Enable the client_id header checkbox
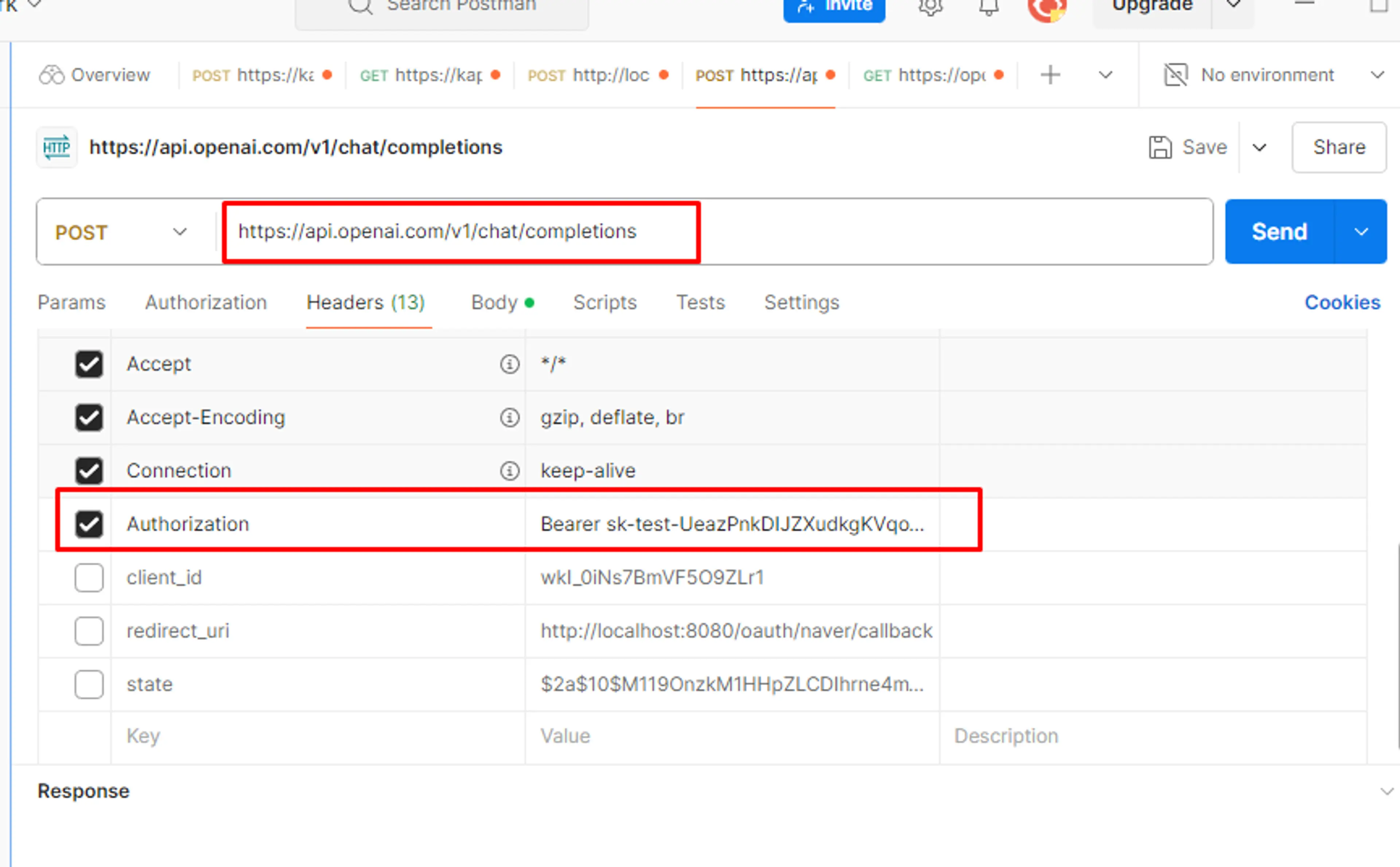The image size is (1400, 867). coord(88,577)
